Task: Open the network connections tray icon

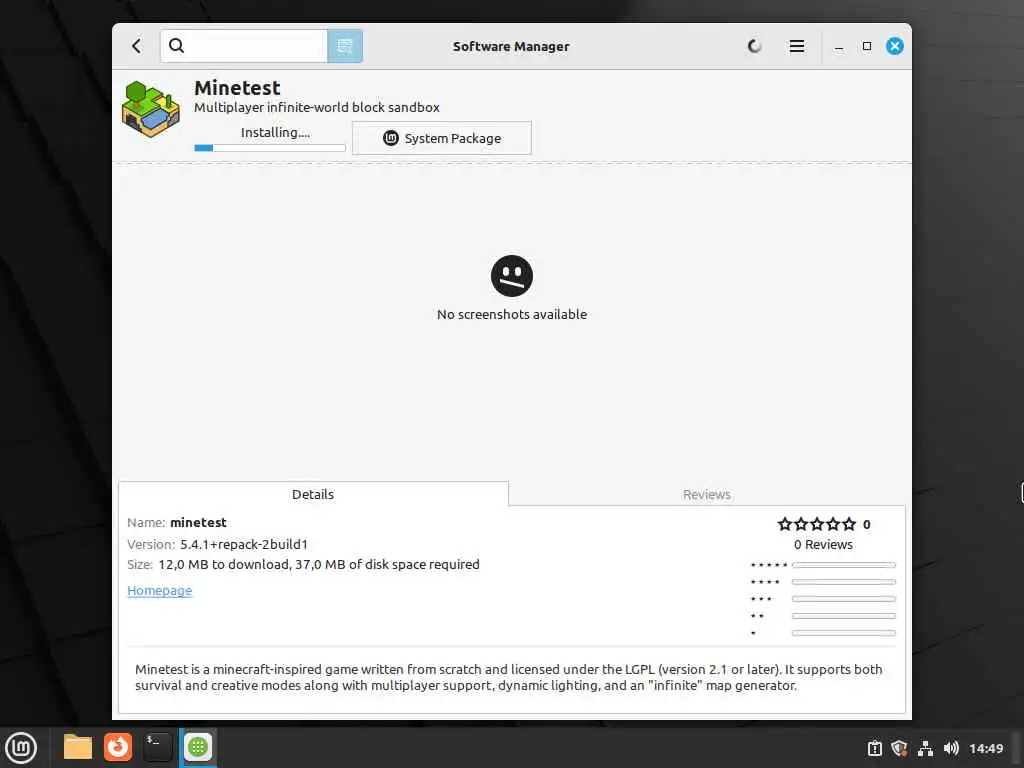Action: coord(925,748)
